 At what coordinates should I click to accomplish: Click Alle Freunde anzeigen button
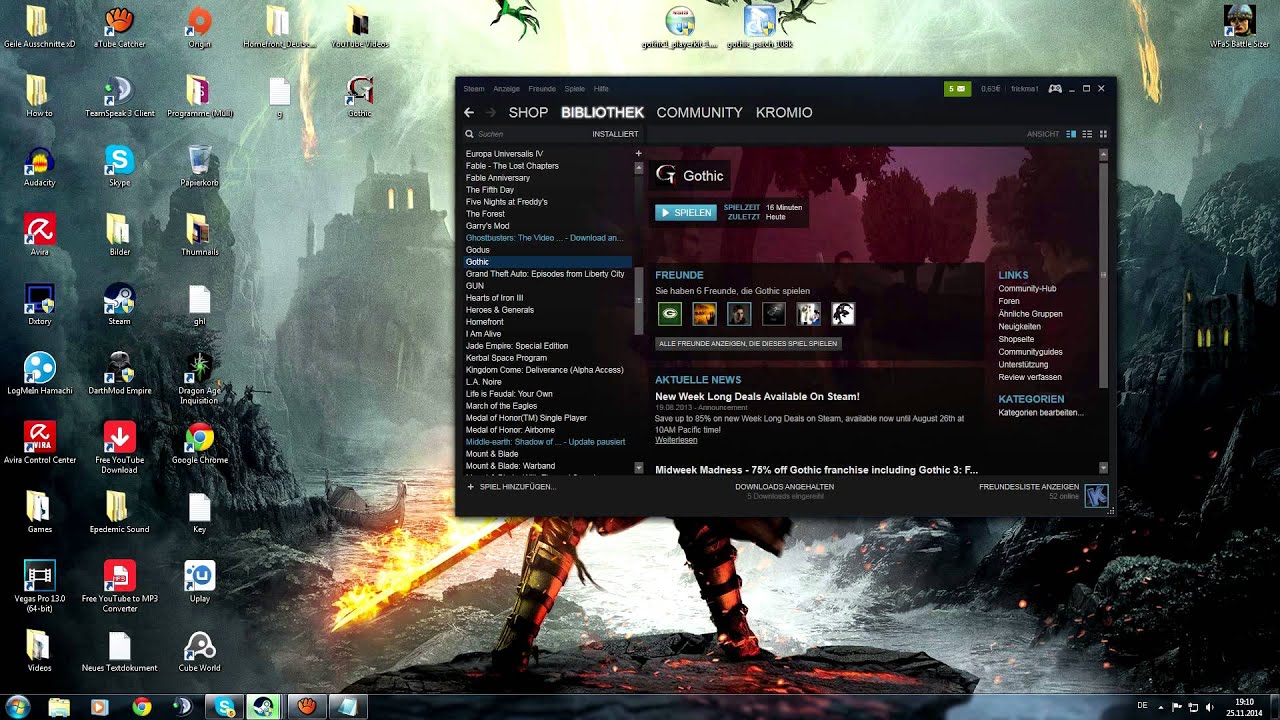[748, 343]
